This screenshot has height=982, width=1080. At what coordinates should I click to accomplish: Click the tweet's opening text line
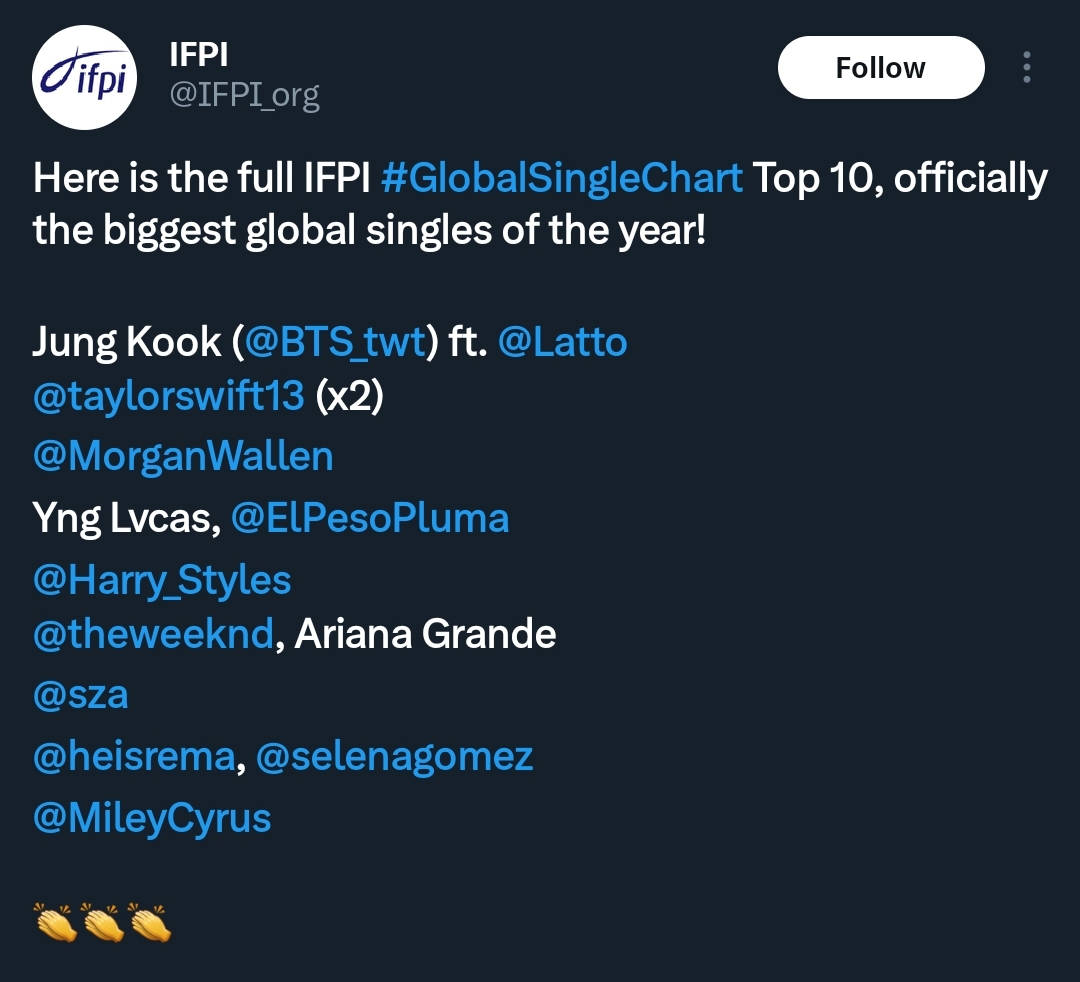[541, 178]
